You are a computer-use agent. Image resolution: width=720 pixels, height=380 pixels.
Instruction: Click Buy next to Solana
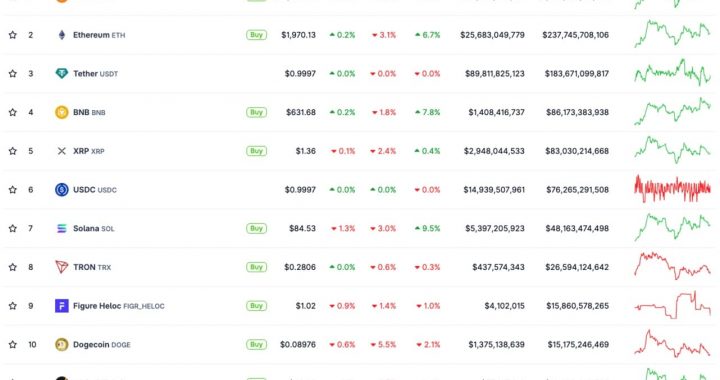tap(256, 229)
